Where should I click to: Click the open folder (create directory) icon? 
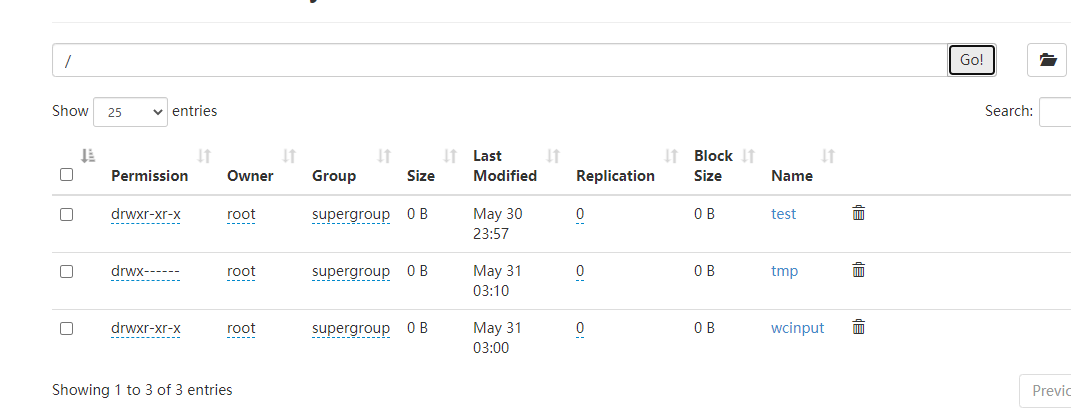click(x=1047, y=60)
